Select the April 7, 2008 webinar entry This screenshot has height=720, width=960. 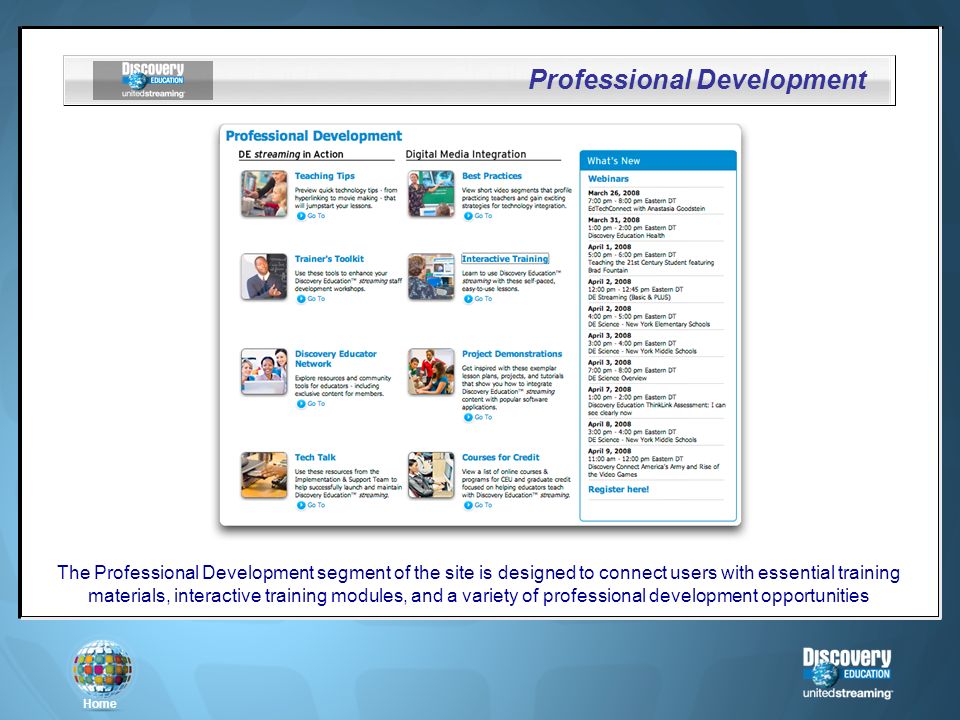[656, 401]
